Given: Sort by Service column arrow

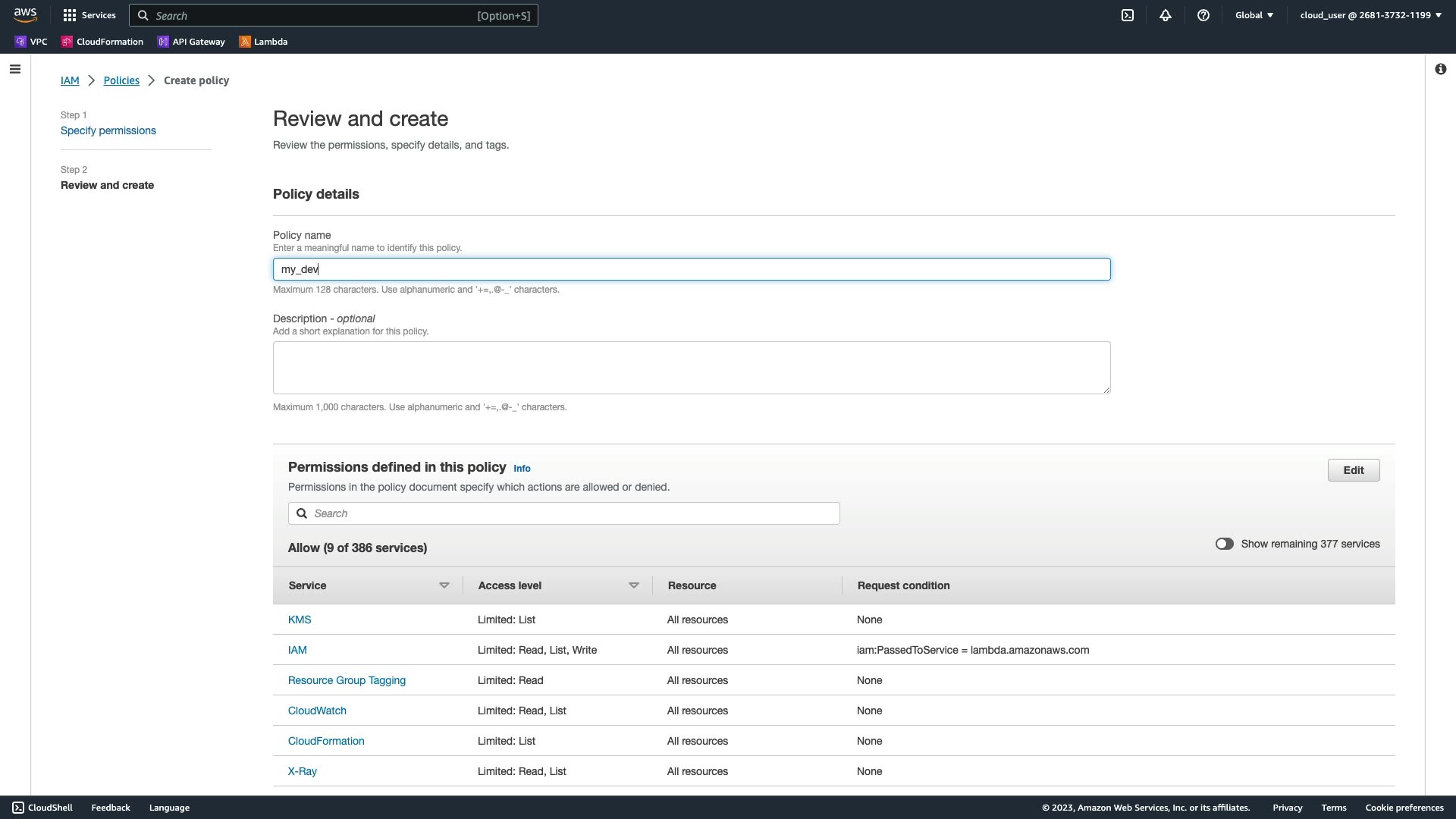Looking at the screenshot, I should click(x=444, y=585).
